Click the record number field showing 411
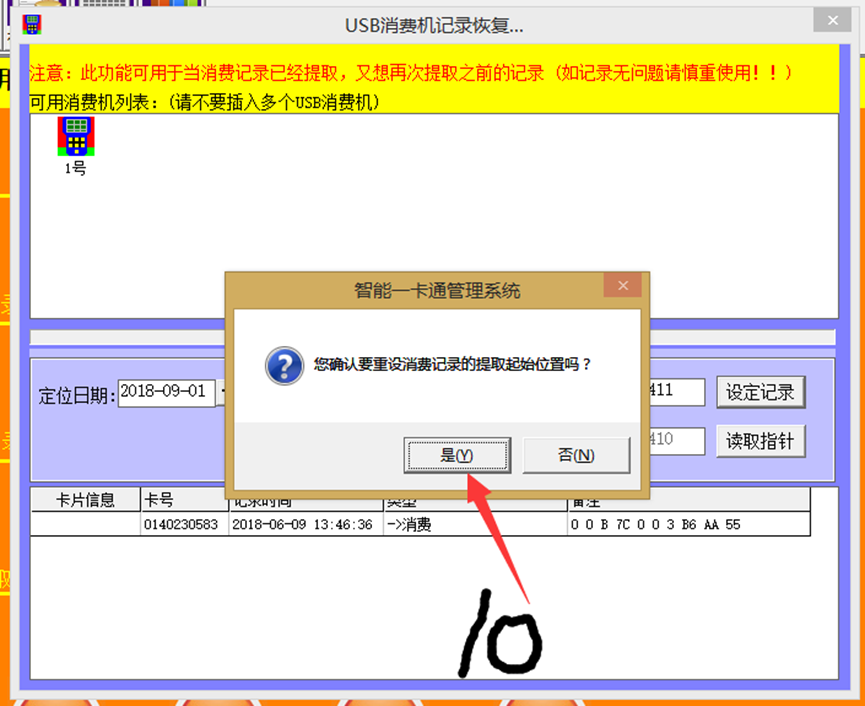865x706 pixels. (x=676, y=392)
